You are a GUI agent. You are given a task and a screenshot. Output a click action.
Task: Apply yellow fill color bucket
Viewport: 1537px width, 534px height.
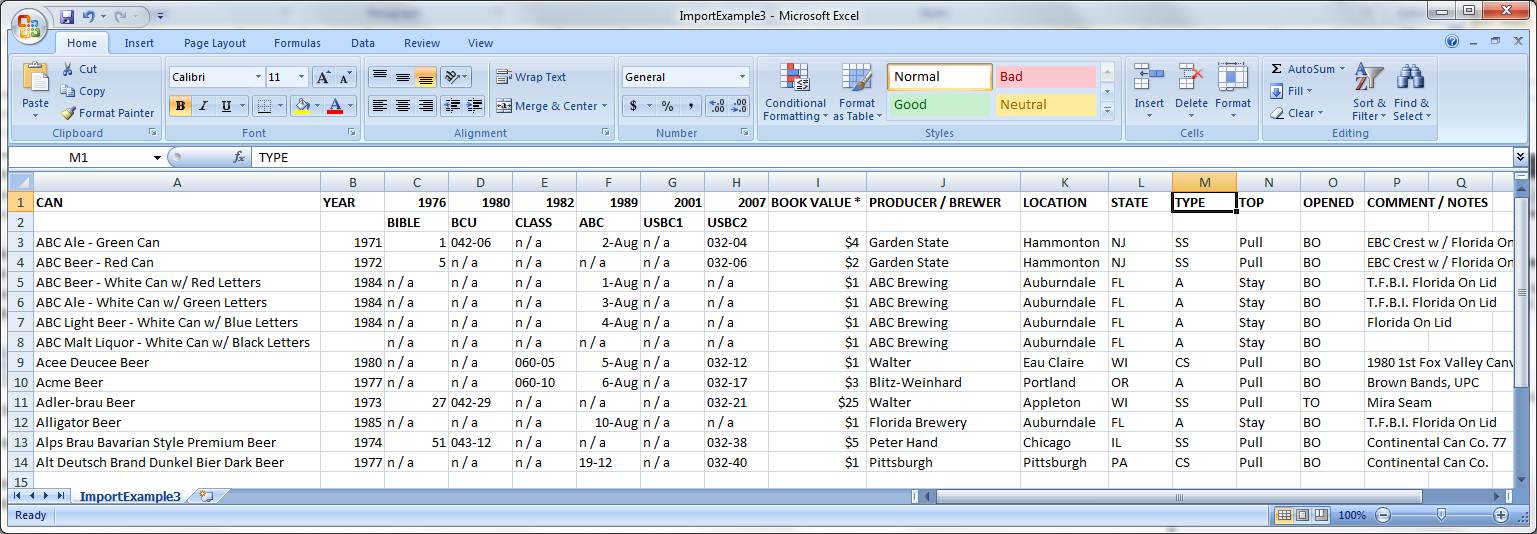301,106
